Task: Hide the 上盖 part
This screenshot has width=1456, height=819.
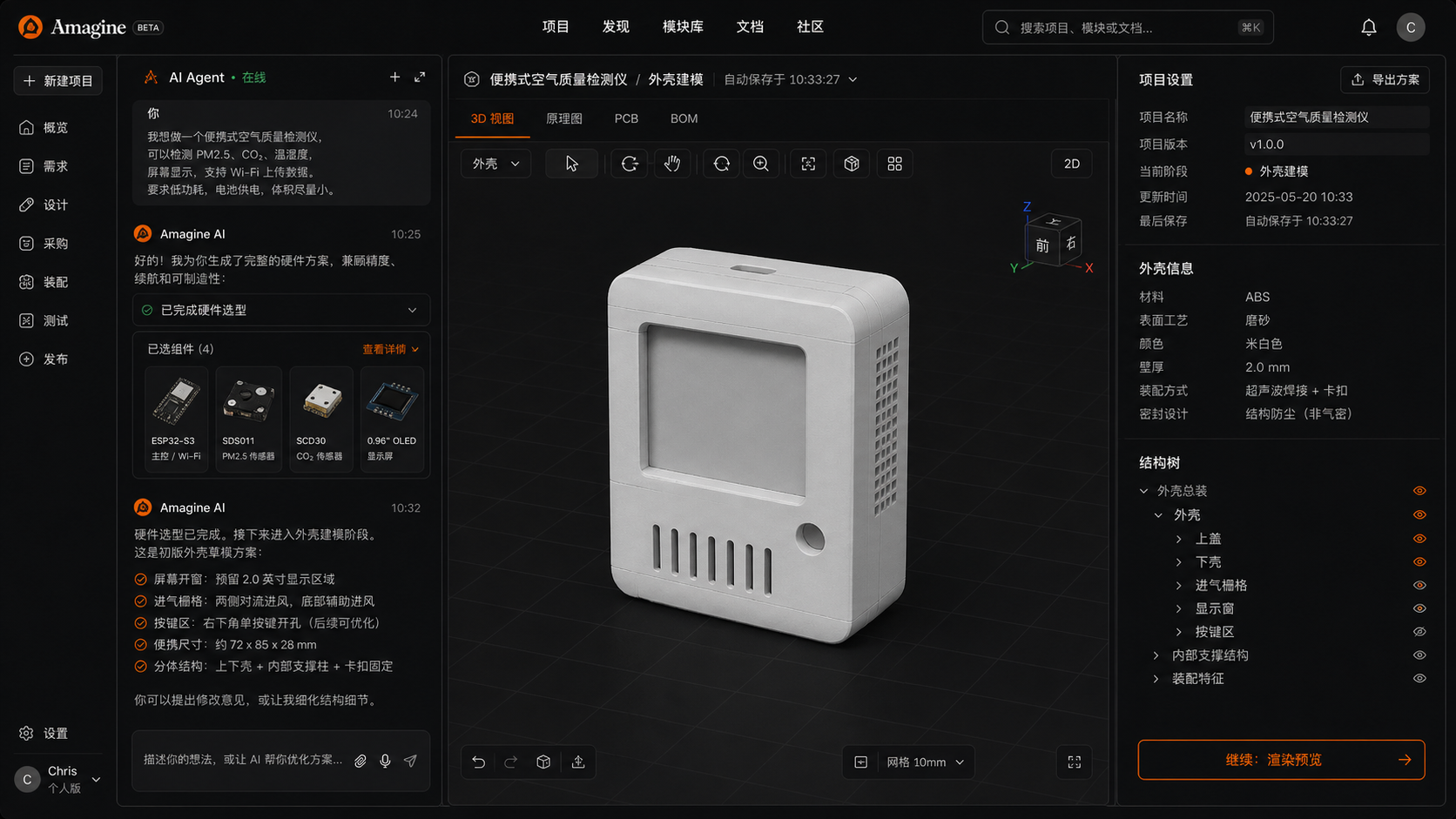Action: click(x=1419, y=539)
